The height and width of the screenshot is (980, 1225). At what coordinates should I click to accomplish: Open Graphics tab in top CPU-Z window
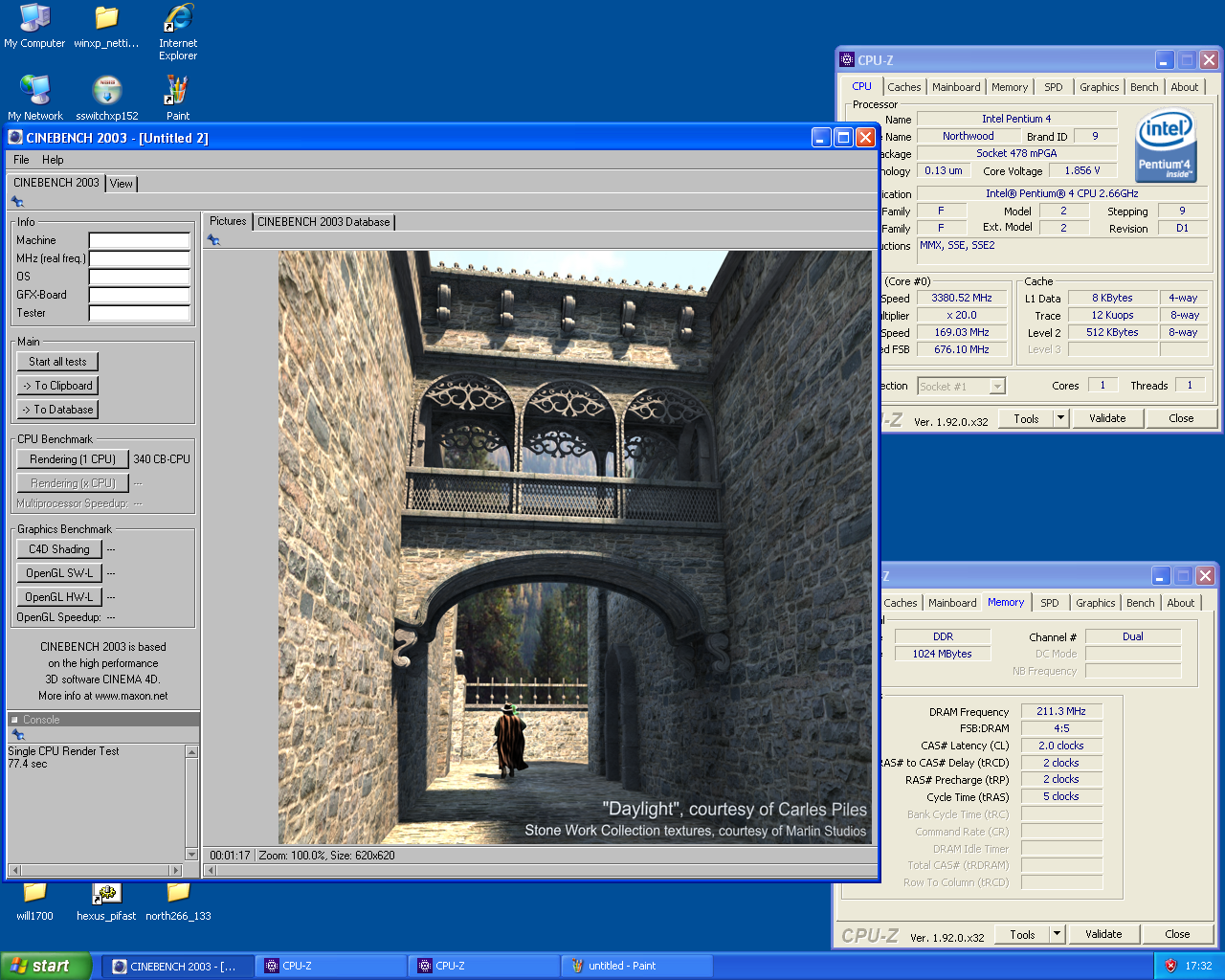pos(1099,87)
